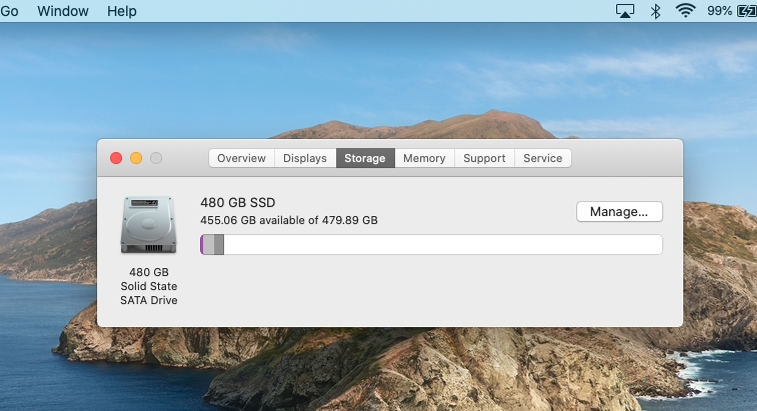
Task: Open the Support tab
Action: click(484, 158)
